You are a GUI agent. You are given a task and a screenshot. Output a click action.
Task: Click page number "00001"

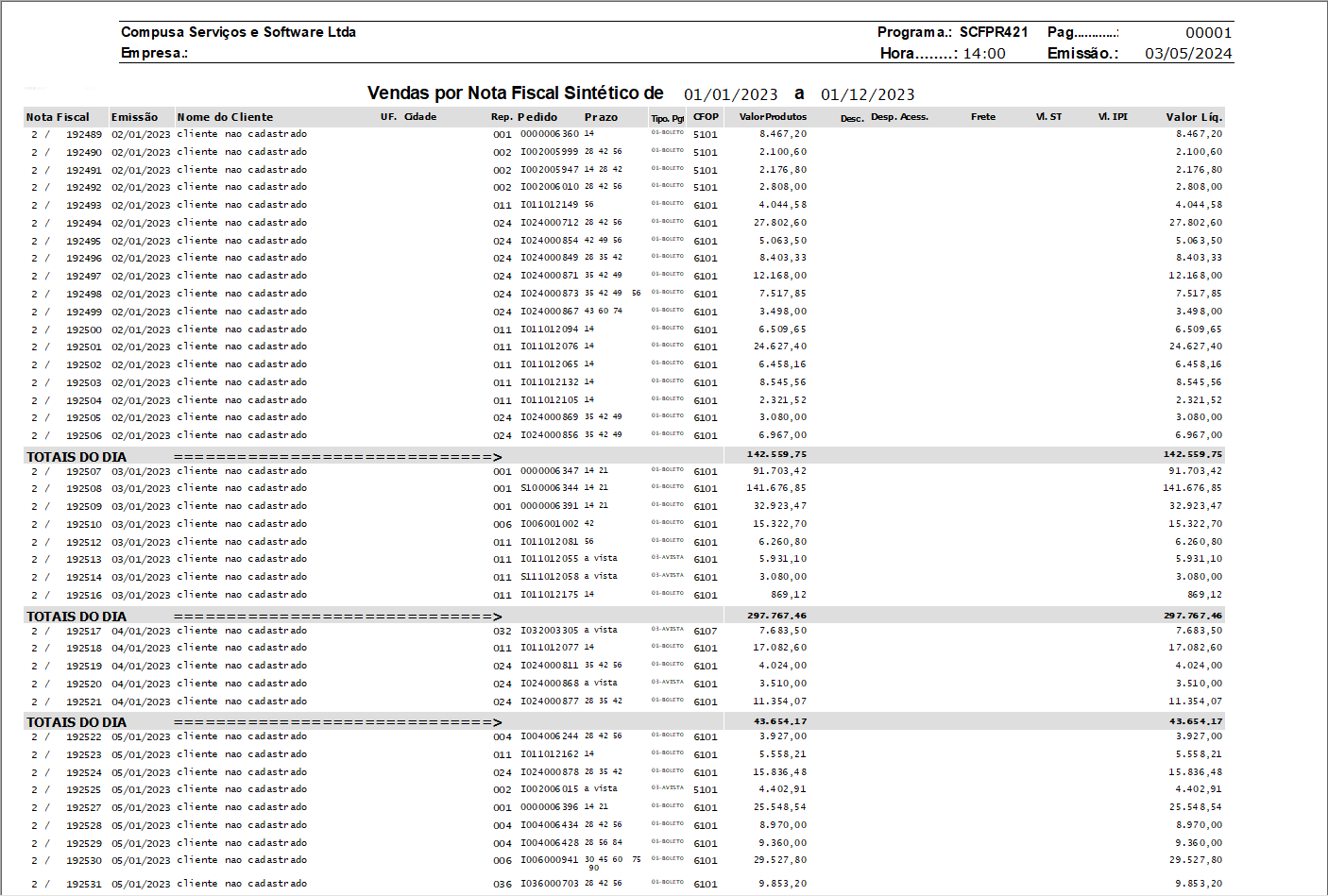tap(1209, 33)
